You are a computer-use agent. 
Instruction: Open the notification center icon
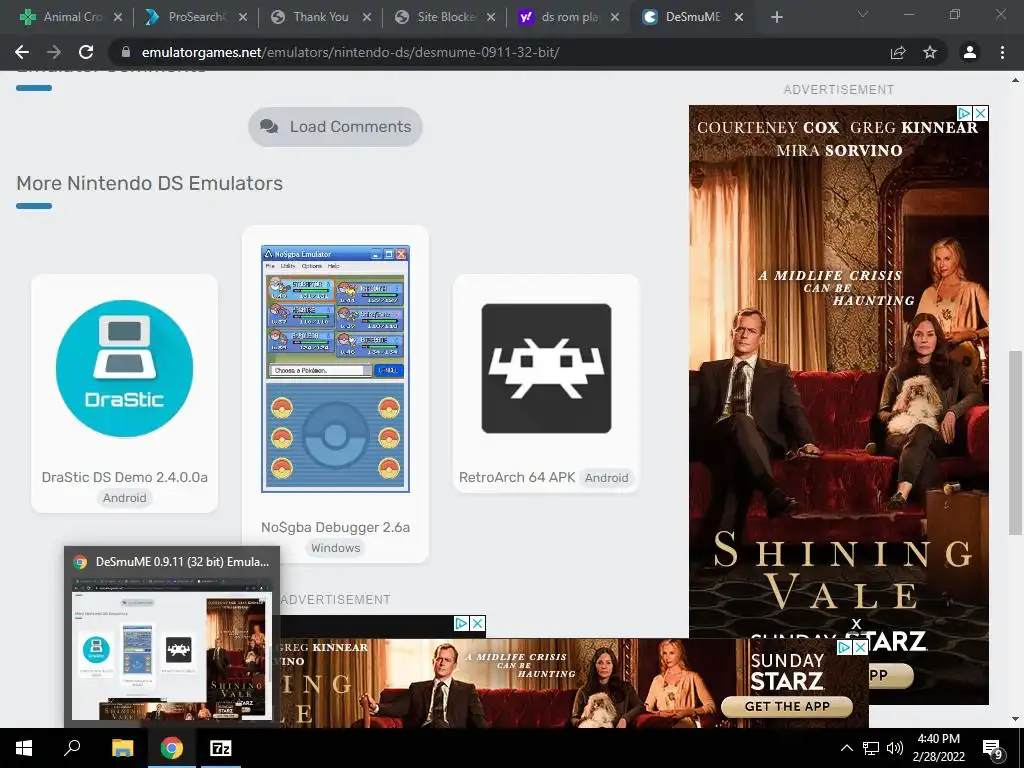click(x=993, y=750)
